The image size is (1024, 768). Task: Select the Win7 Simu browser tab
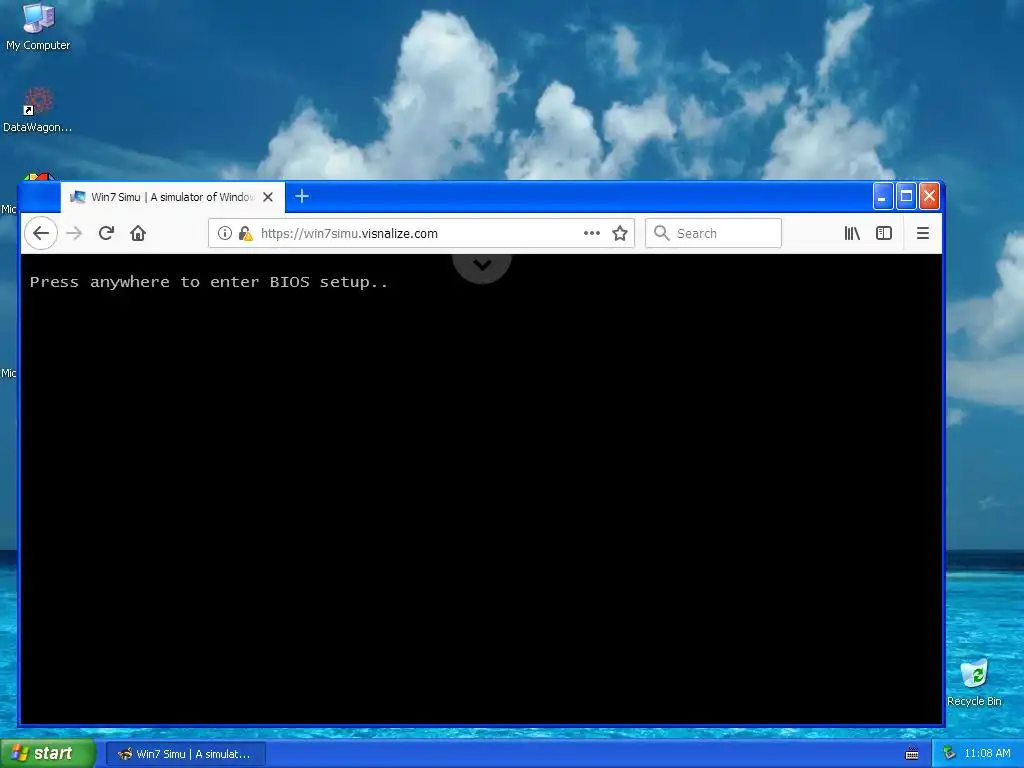[173, 197]
